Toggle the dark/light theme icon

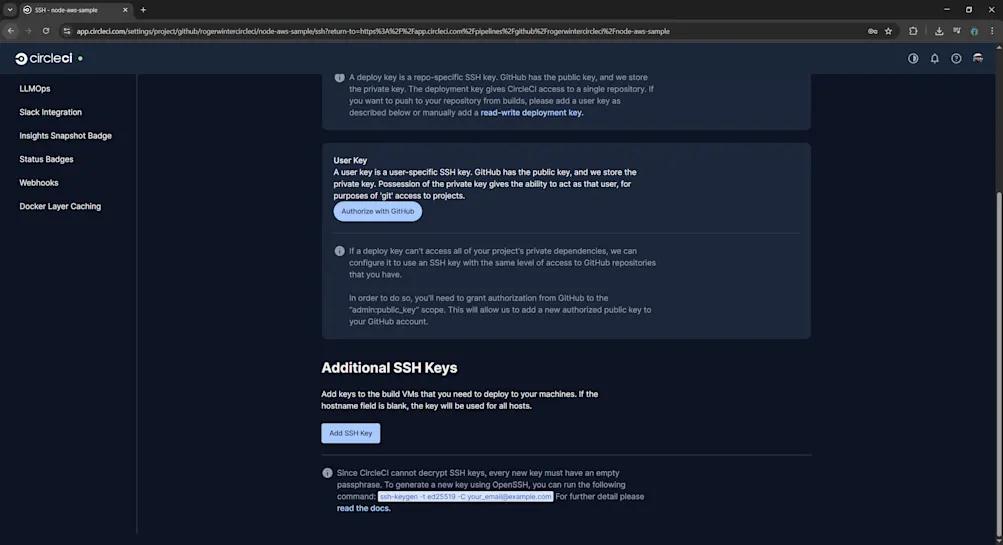tap(913, 58)
